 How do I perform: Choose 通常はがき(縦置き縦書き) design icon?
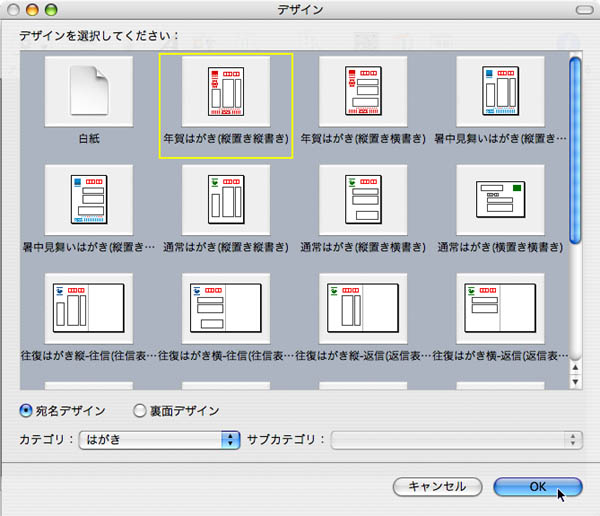pos(226,201)
